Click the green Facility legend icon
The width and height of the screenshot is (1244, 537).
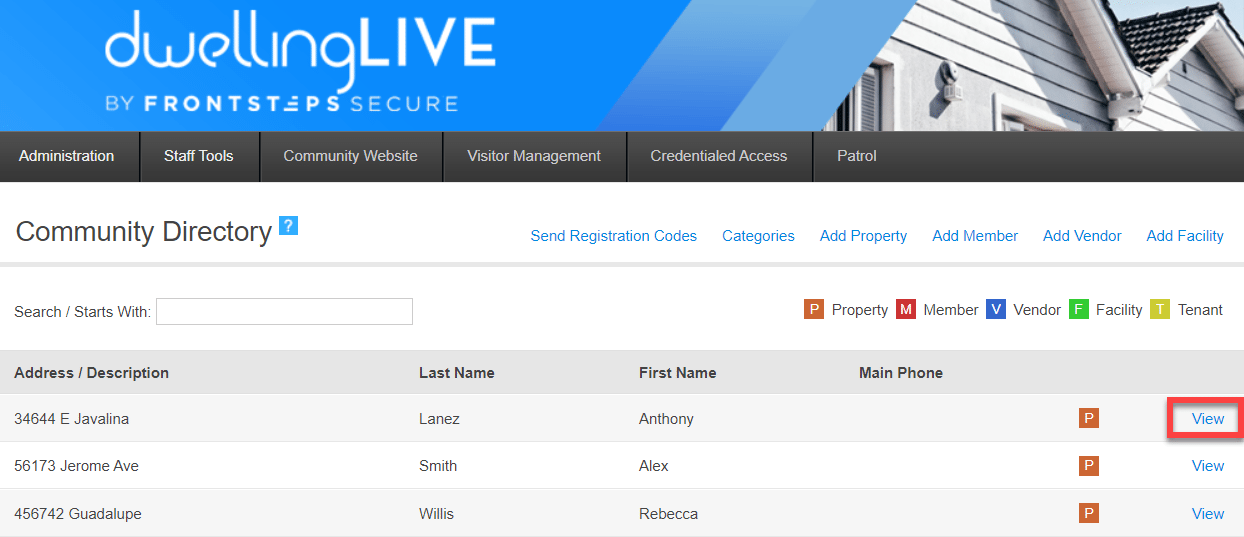pos(1079,309)
